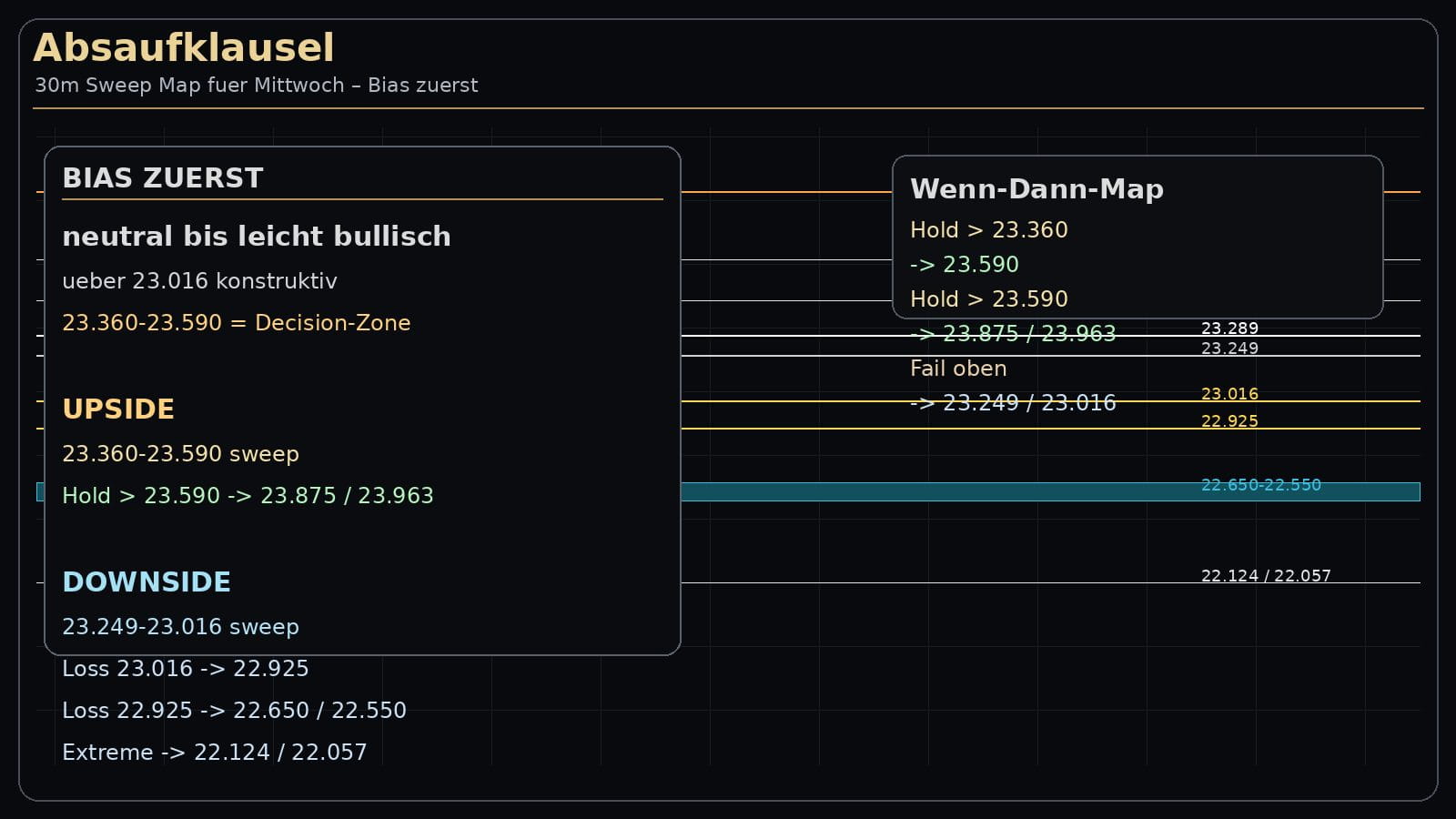
Task: Click the DOWNSIDE section heading
Action: point(147,582)
